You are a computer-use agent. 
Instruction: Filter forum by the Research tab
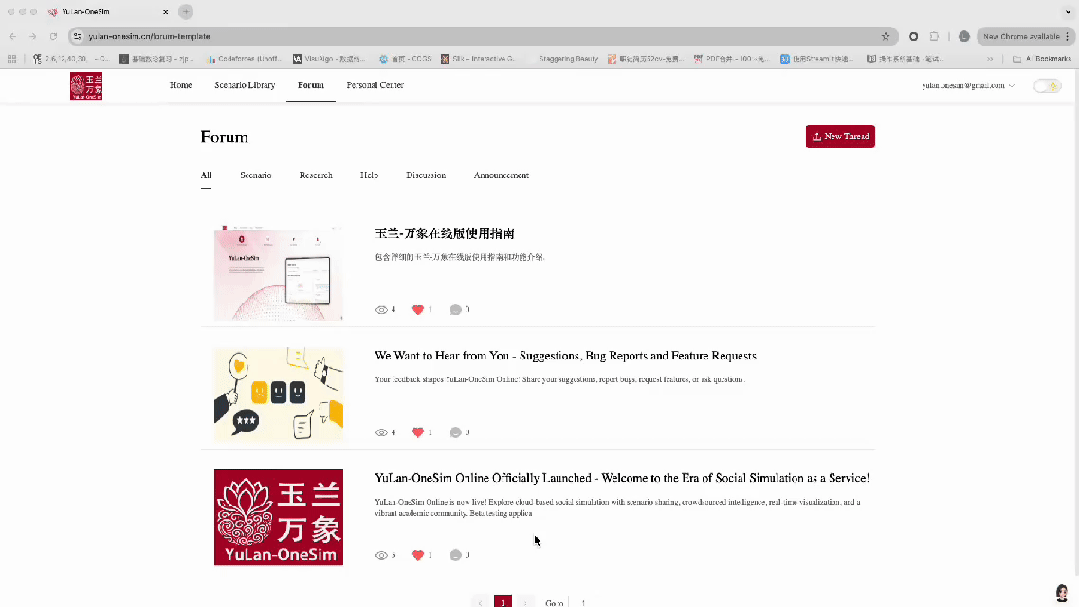[316, 175]
